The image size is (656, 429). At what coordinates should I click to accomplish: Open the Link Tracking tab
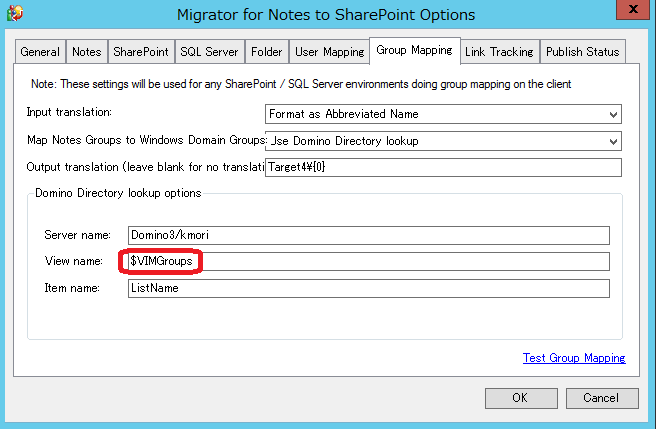pyautogui.click(x=499, y=52)
